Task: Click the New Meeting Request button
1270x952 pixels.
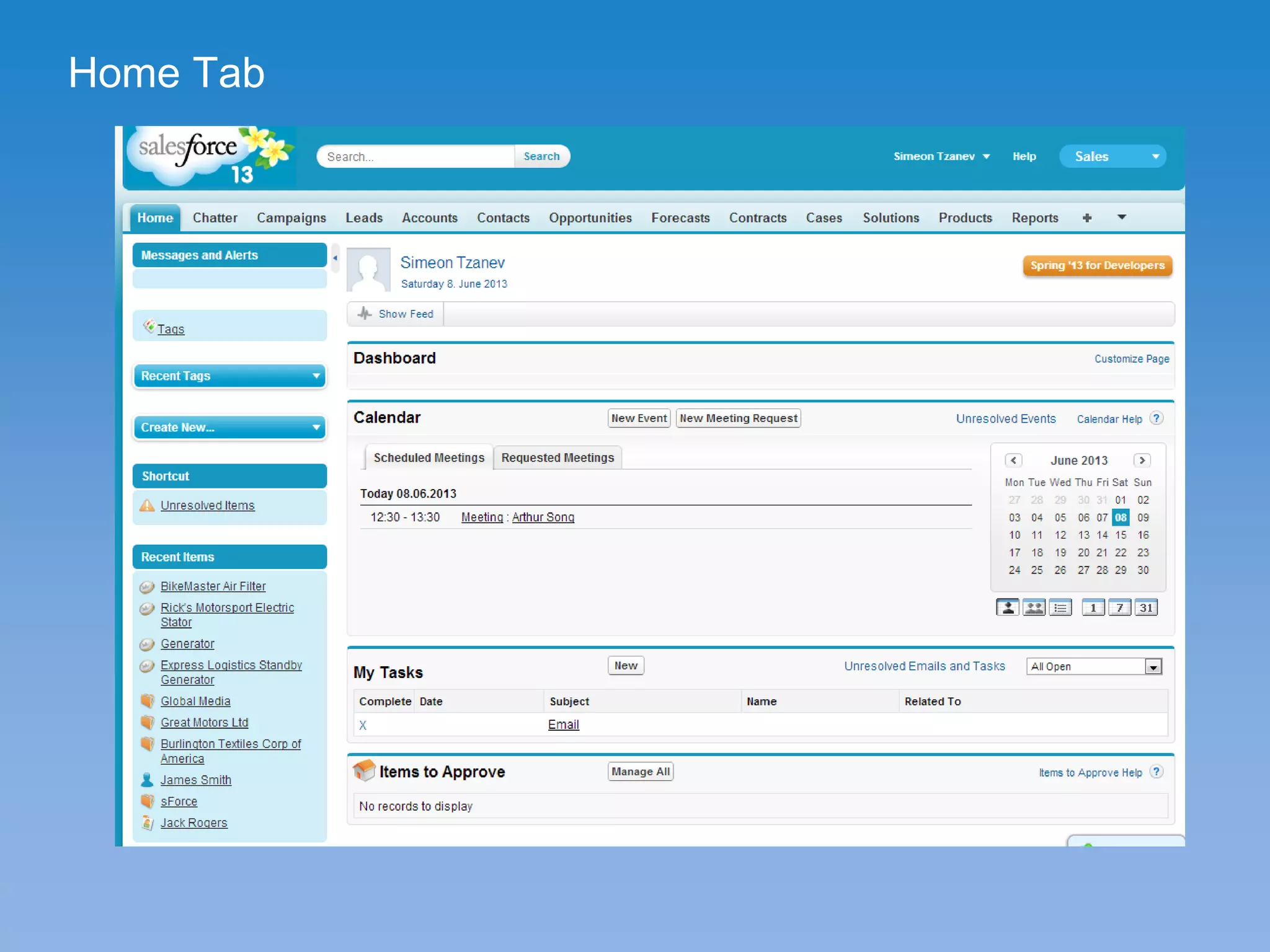Action: point(738,418)
